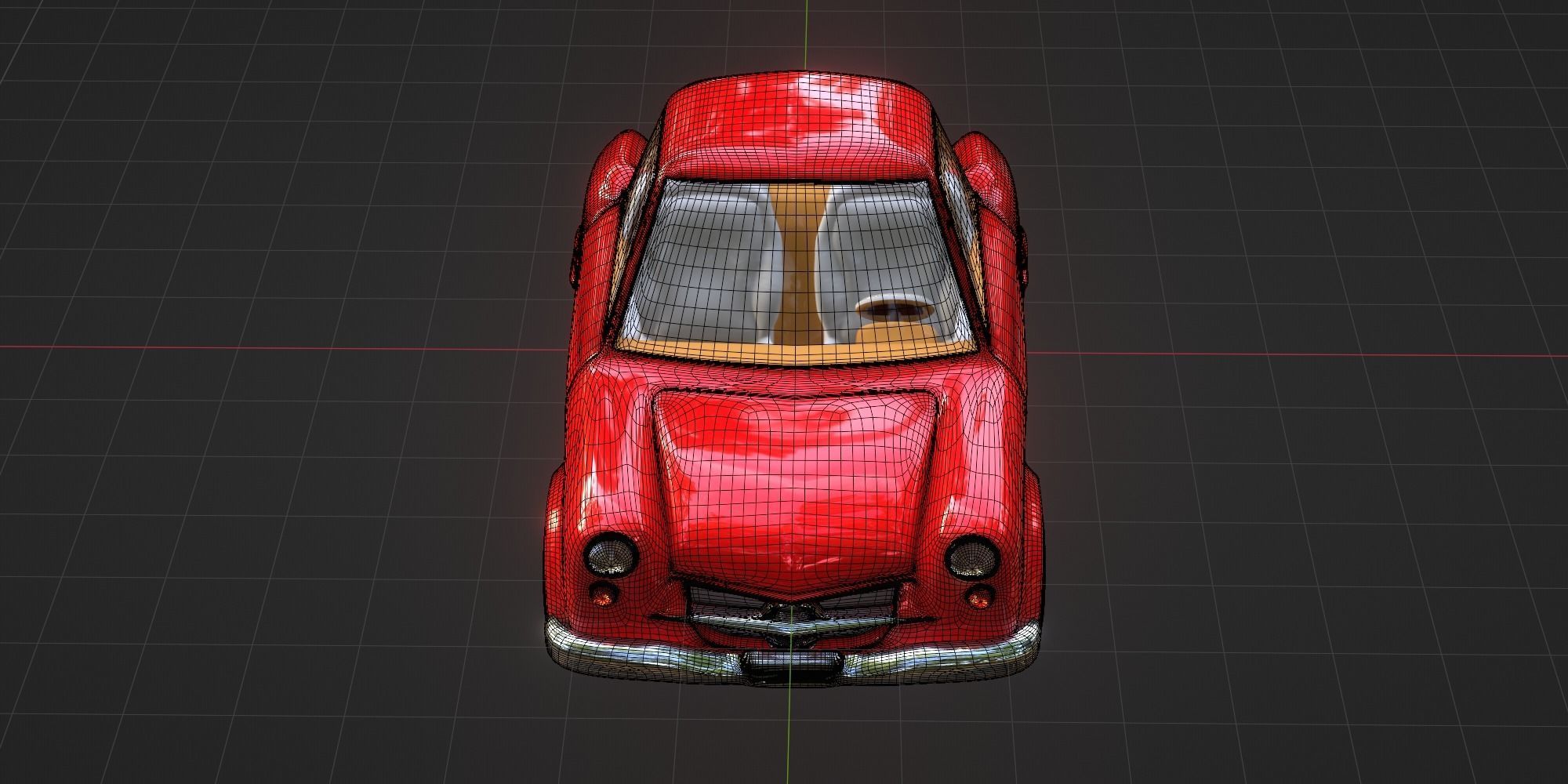Click the small fog light below the passenger-side headlight
Viewport: 1568px width, 784px height.
tap(602, 593)
